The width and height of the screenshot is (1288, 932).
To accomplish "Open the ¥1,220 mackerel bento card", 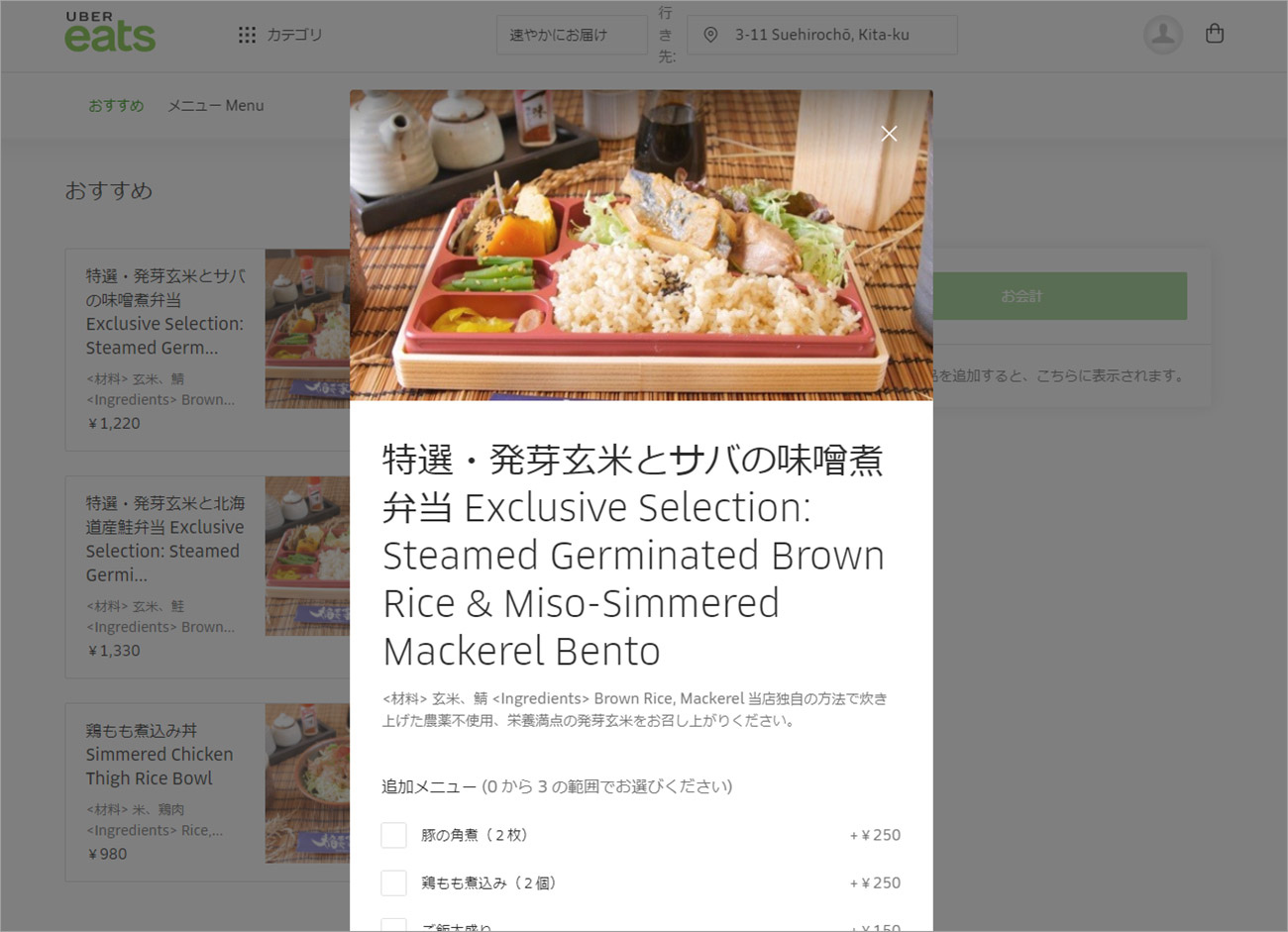I will tap(208, 350).
